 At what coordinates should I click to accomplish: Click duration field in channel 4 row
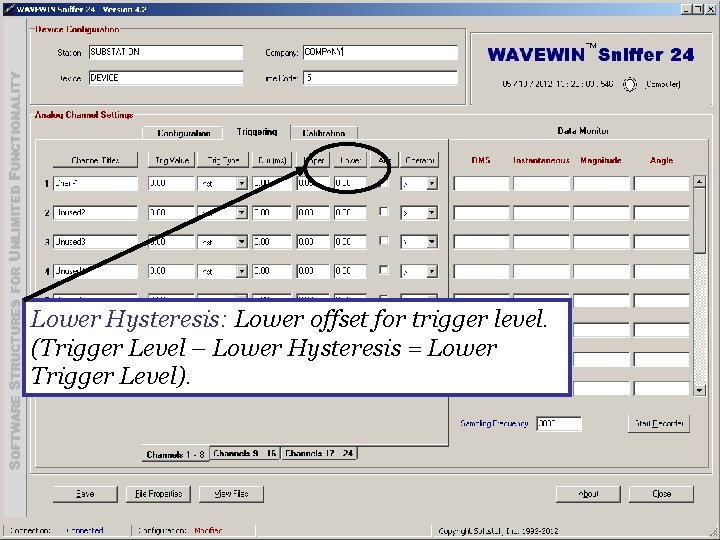(272, 271)
